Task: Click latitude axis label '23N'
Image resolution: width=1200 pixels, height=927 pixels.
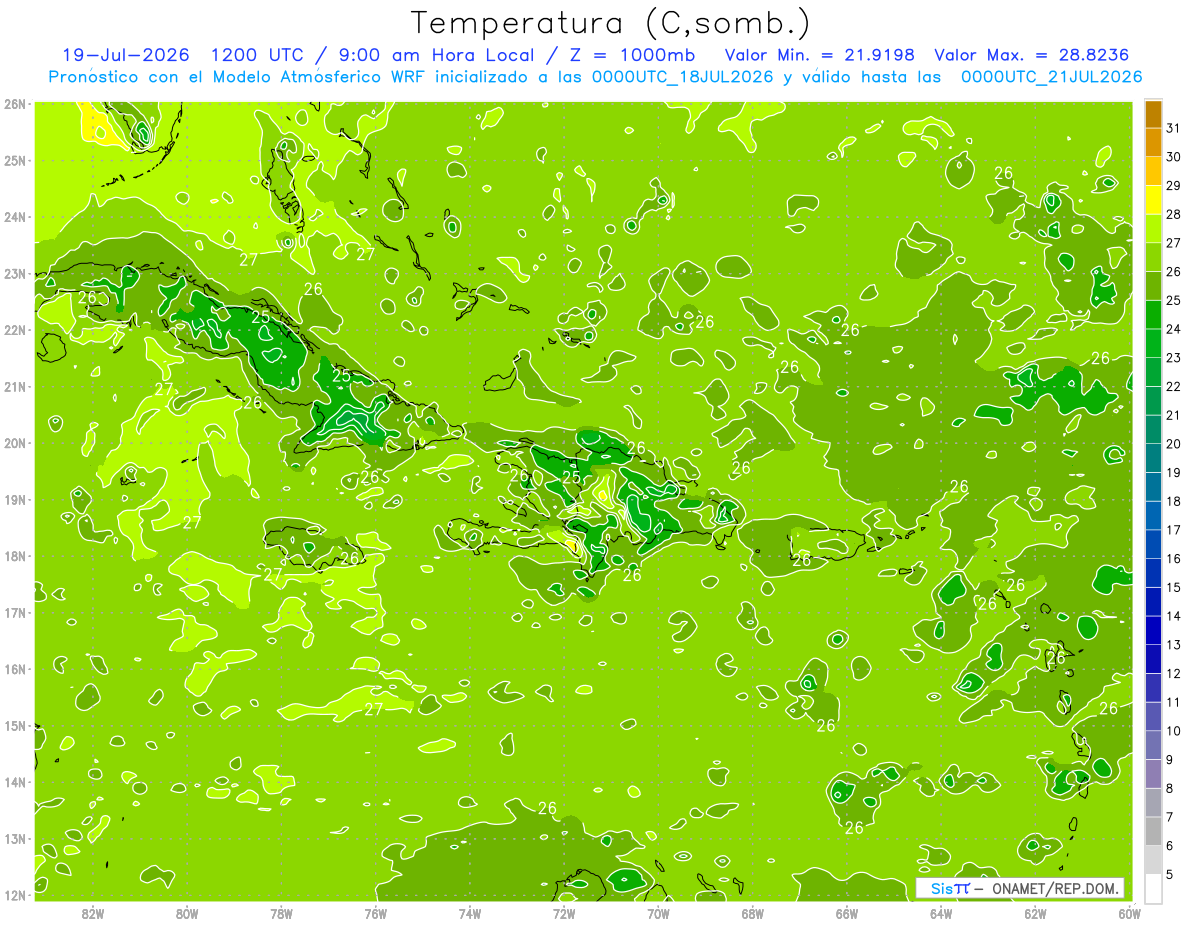Action: click(x=16, y=273)
